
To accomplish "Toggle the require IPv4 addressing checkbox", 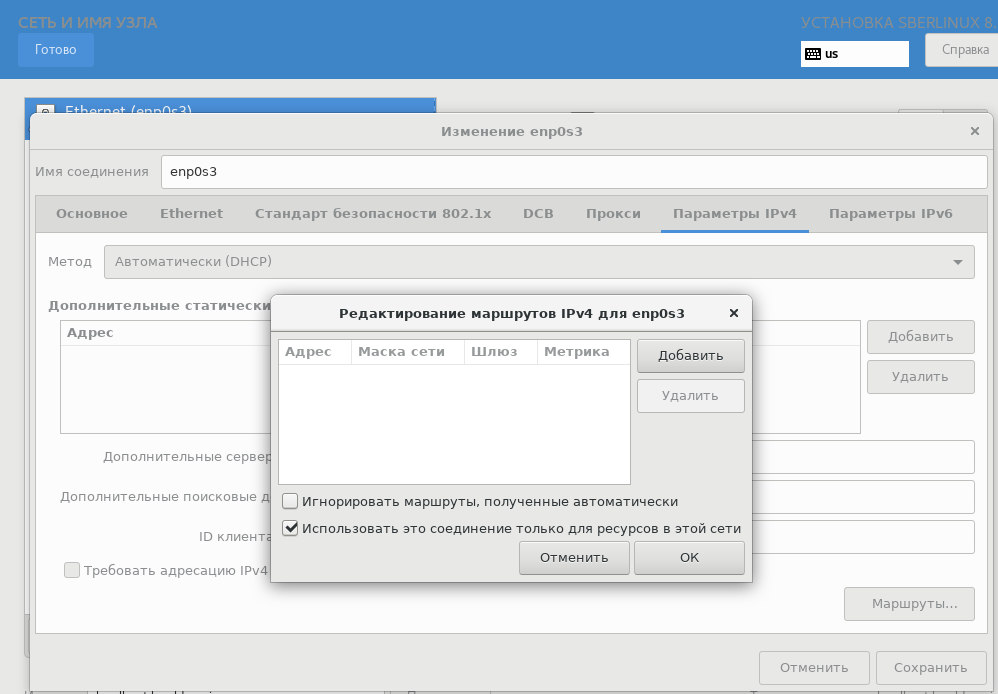I will [x=72, y=570].
